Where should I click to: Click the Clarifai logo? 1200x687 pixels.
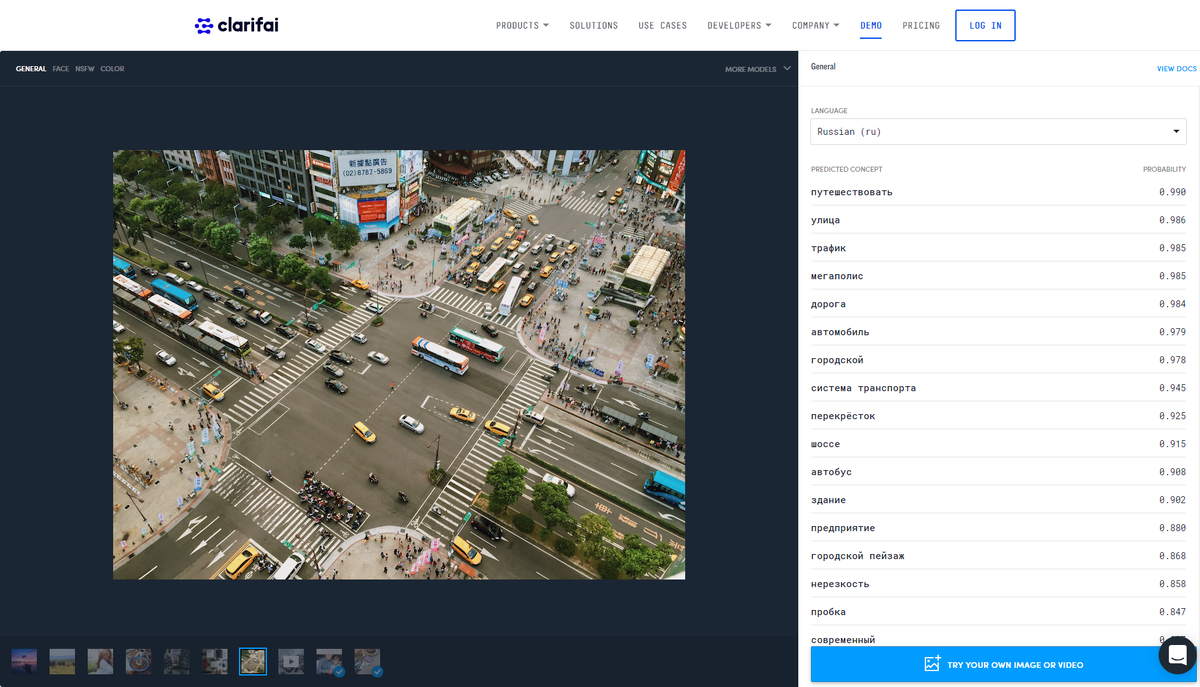[236, 25]
